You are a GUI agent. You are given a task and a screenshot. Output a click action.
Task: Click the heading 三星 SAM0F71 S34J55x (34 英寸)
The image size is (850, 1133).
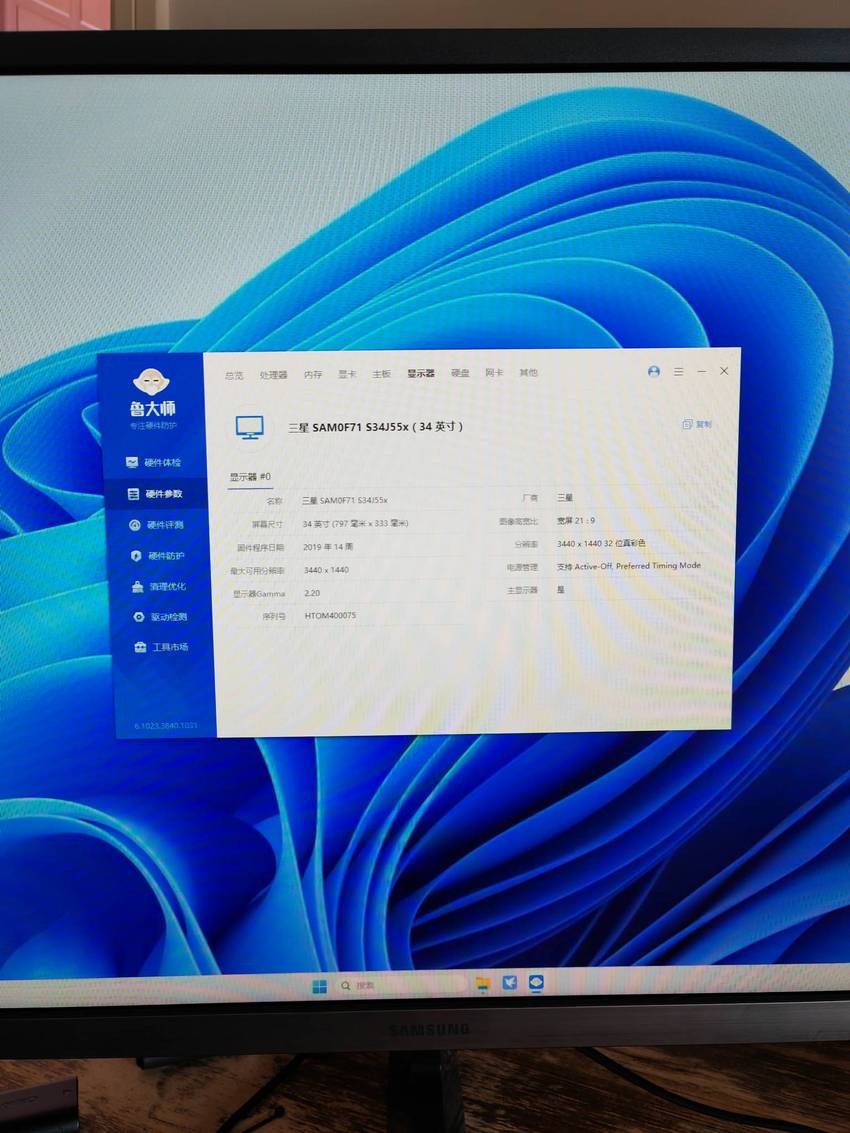point(376,427)
